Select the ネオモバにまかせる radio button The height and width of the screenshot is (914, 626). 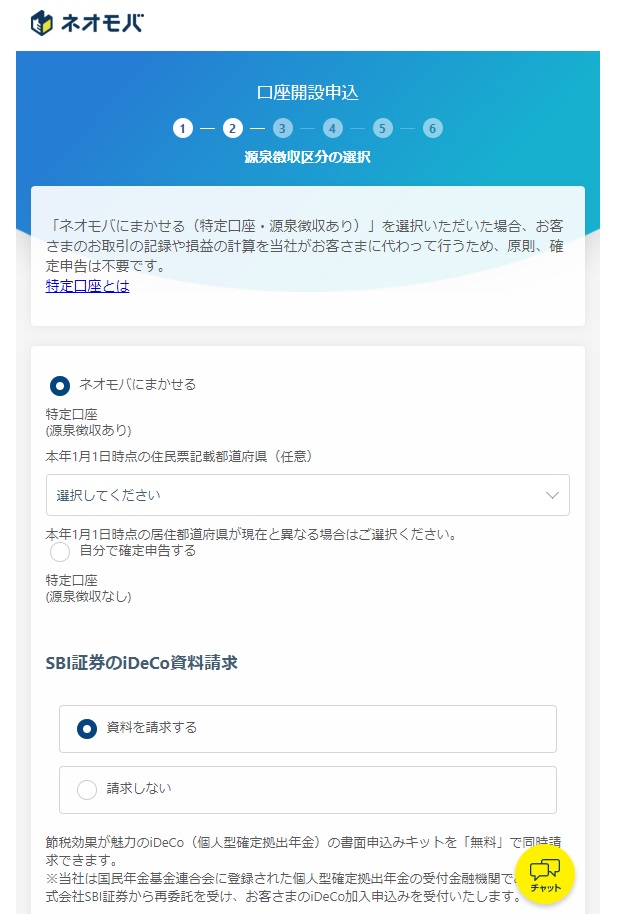pos(60,385)
